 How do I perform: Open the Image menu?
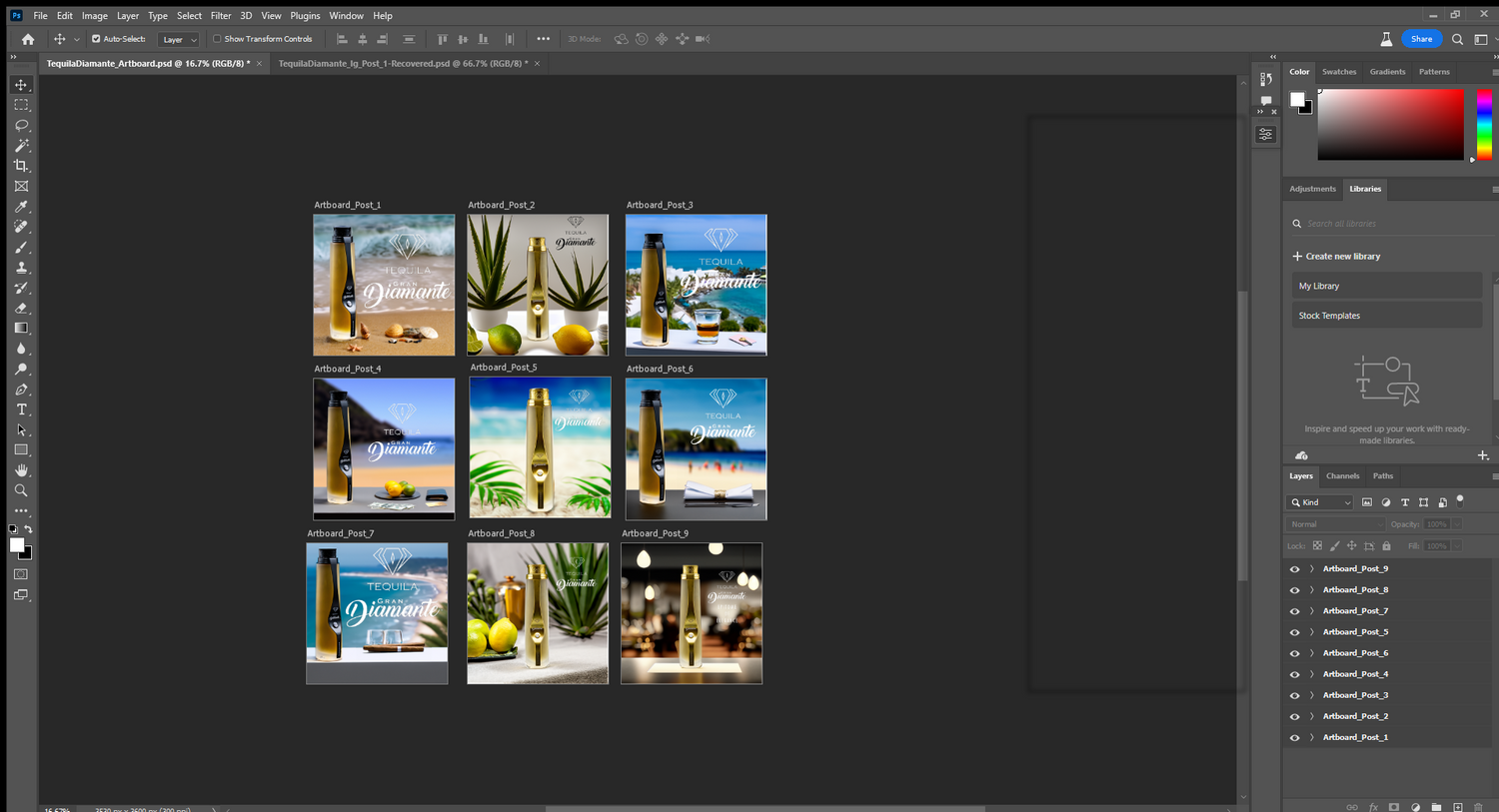coord(95,16)
